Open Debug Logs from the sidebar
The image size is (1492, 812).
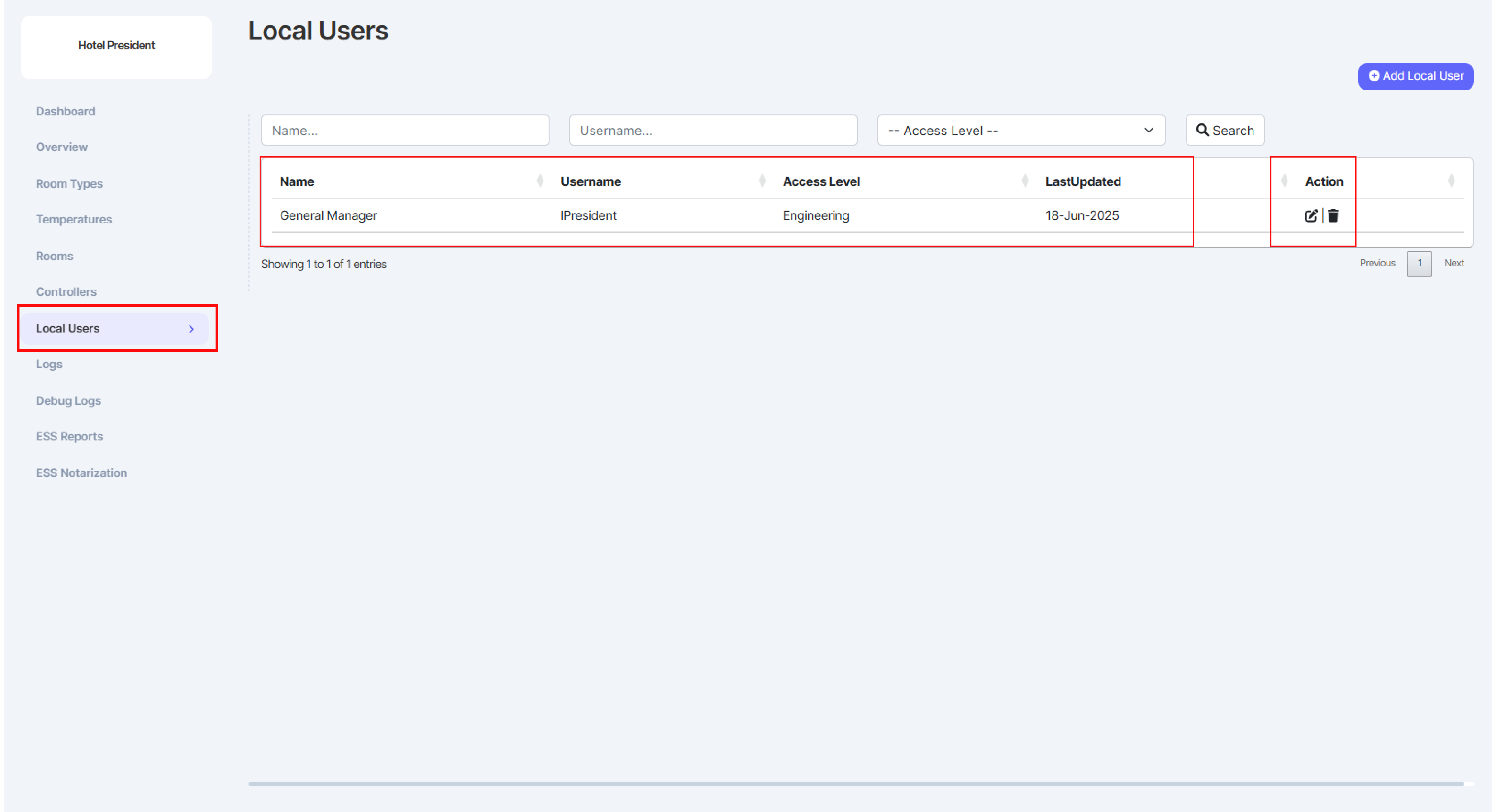[68, 401]
